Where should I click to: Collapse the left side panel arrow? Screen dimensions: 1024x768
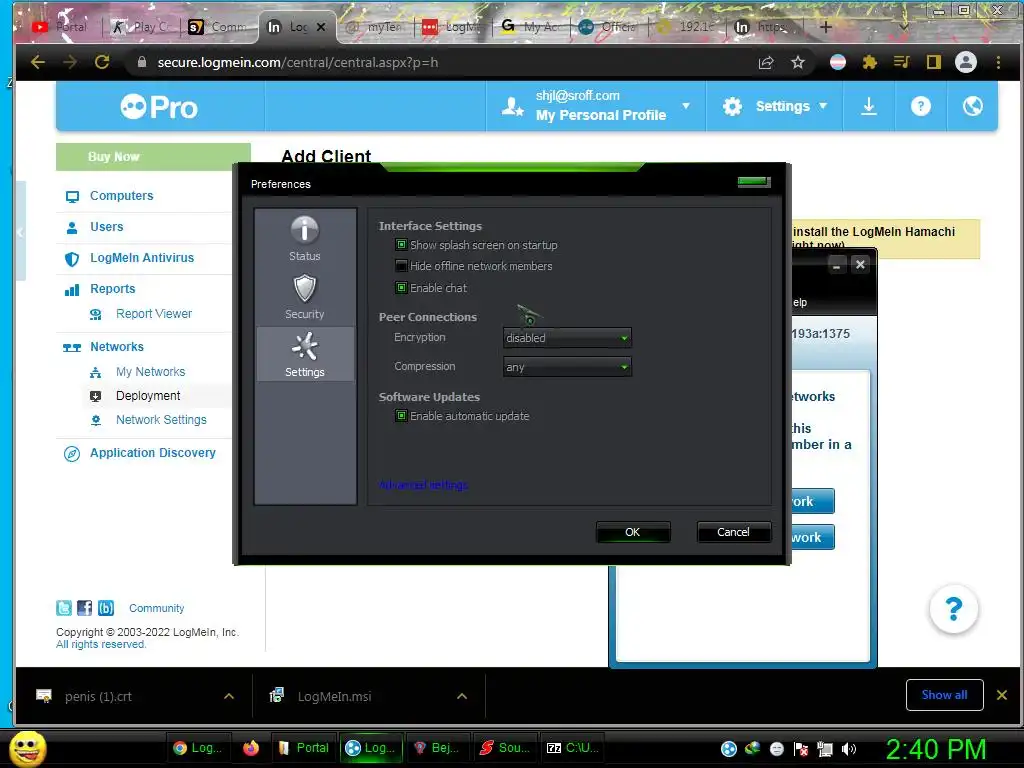click(x=20, y=232)
